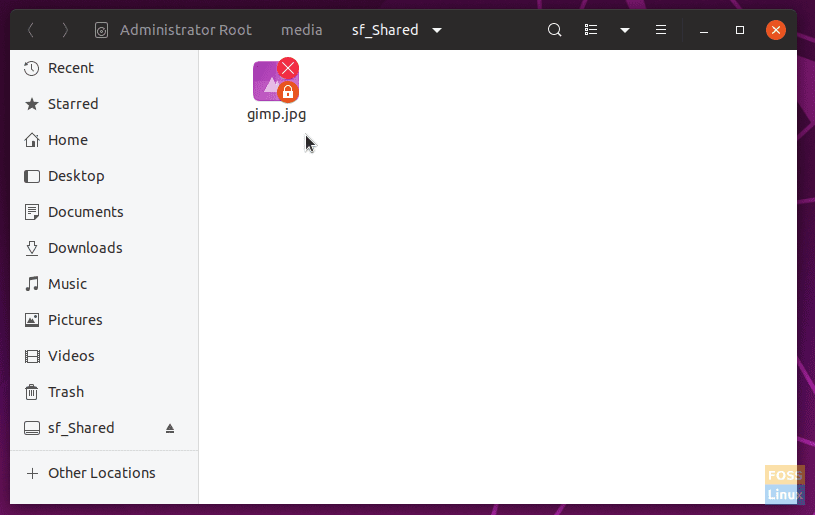The width and height of the screenshot is (815, 515).
Task: Open Other Locations in the sidebar
Action: point(104,473)
